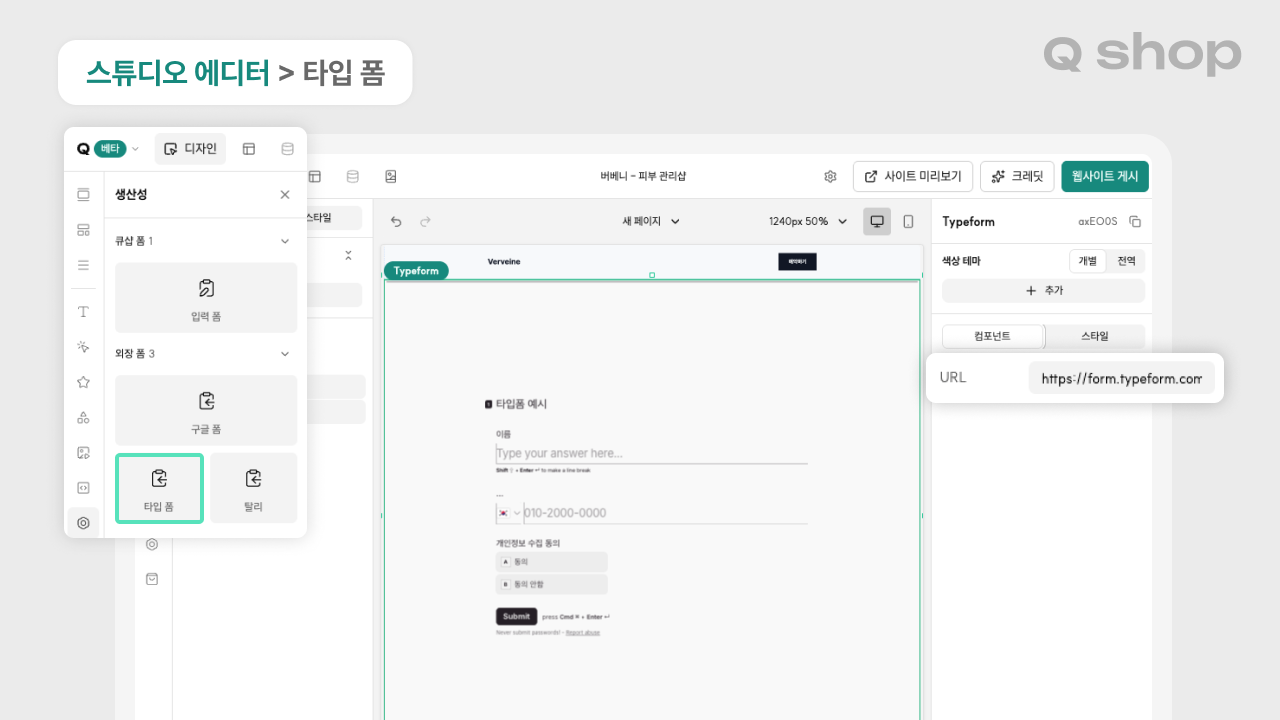Click the Typeform URL input field
Image resolution: width=1280 pixels, height=720 pixels.
pos(1121,378)
